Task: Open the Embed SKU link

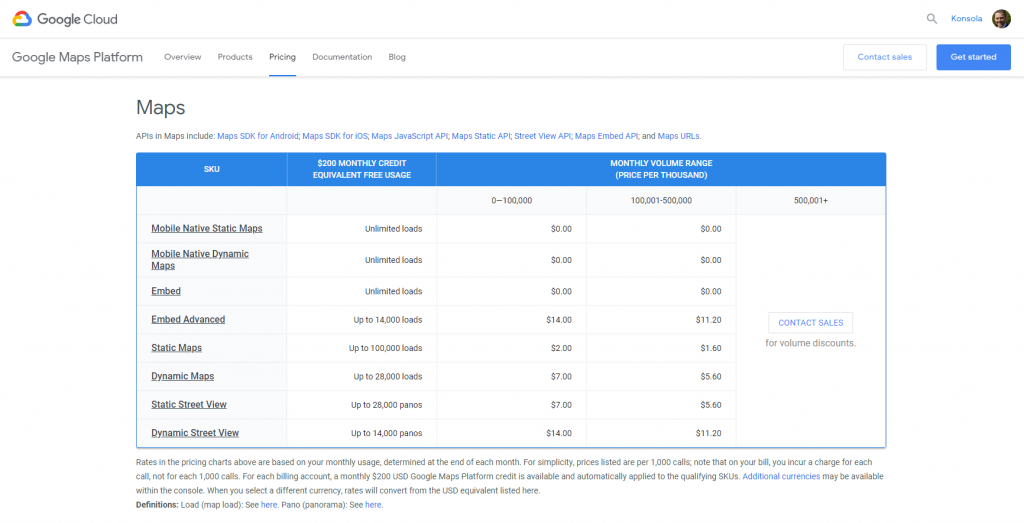Action: 166,291
